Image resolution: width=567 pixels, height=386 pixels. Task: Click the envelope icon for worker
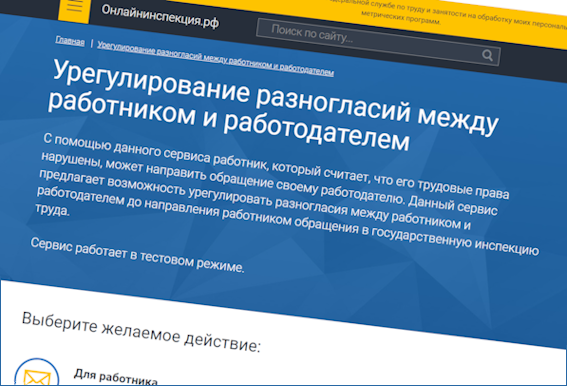(37, 376)
